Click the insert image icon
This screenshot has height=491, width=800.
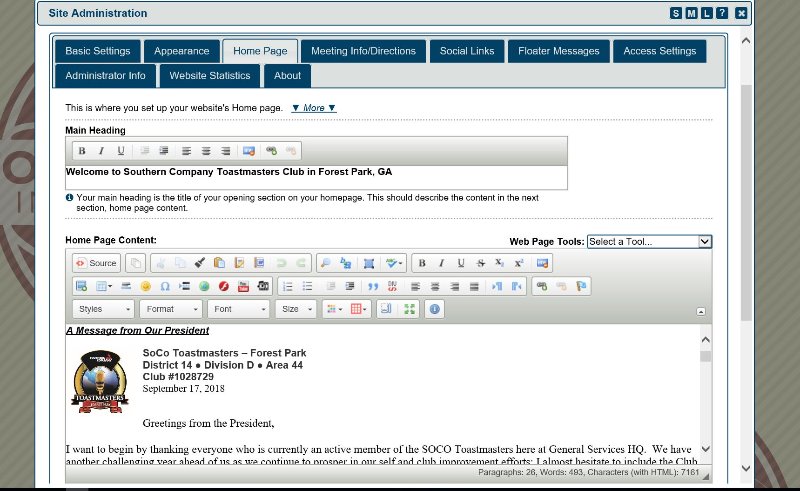pos(81,286)
